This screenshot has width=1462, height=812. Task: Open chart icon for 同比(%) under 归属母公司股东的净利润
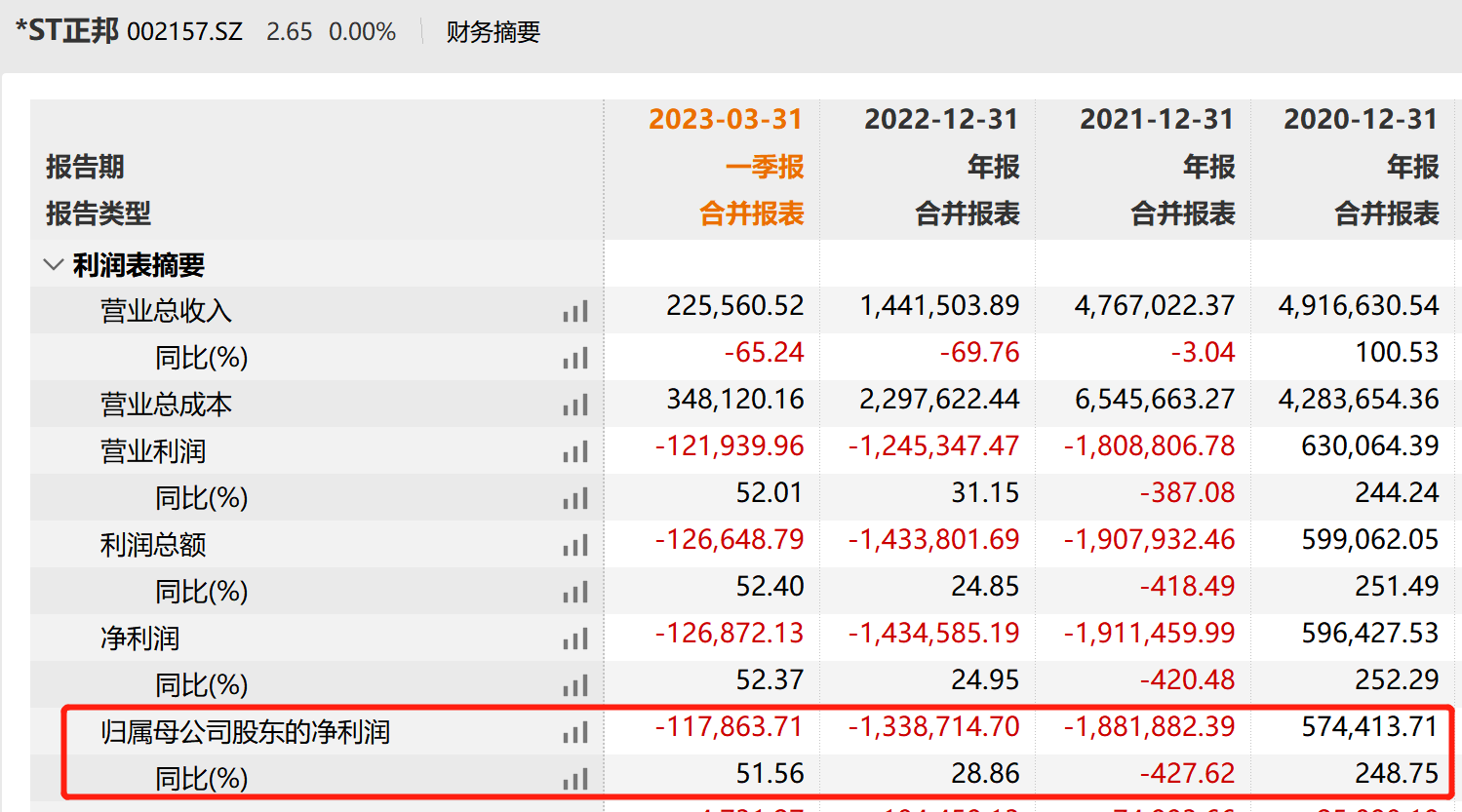click(x=575, y=779)
